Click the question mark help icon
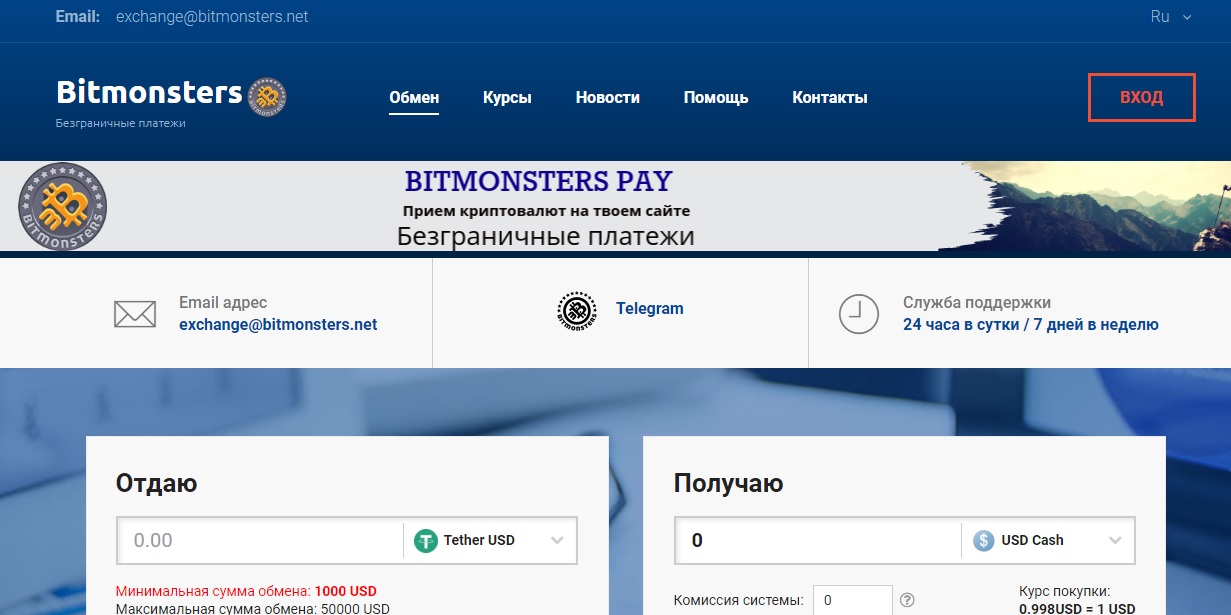The width and height of the screenshot is (1231, 615). click(907, 600)
